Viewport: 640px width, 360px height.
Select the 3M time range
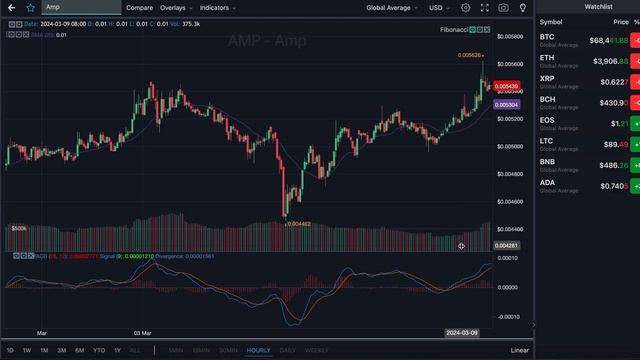pos(62,350)
